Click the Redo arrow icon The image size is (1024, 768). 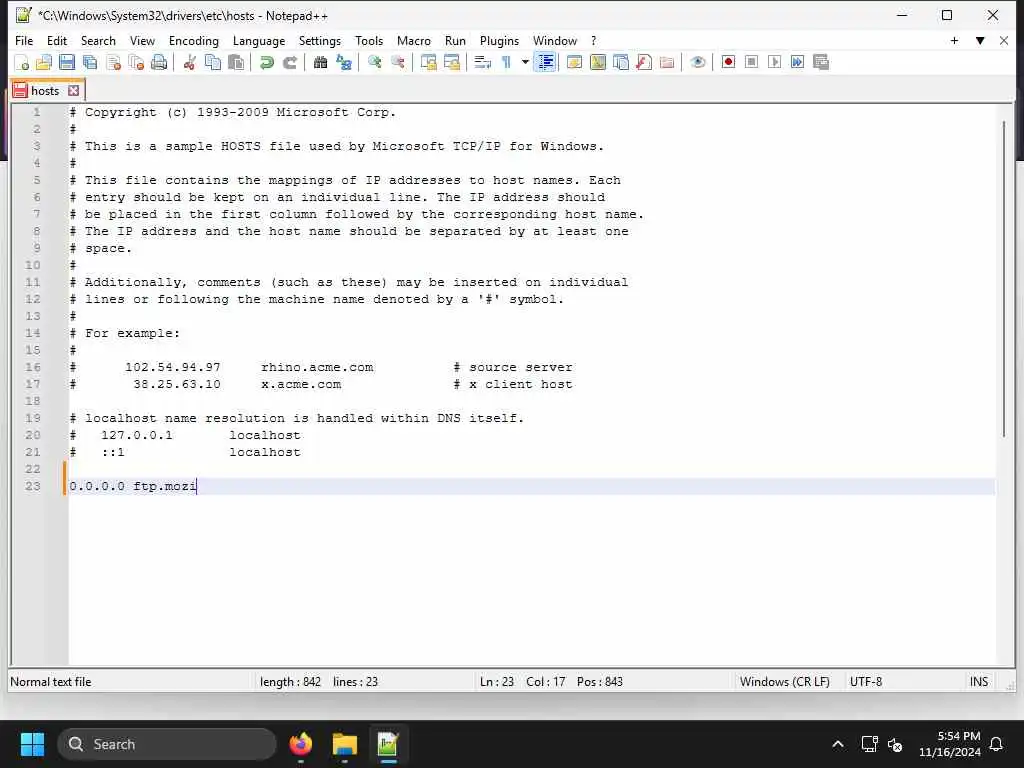[x=290, y=63]
